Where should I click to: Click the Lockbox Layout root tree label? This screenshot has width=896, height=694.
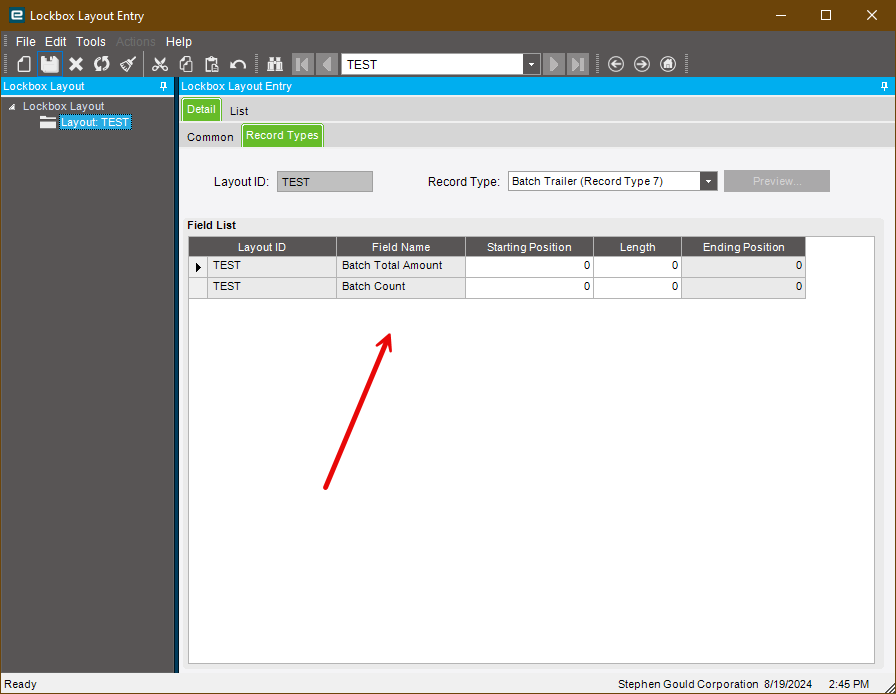click(x=63, y=106)
